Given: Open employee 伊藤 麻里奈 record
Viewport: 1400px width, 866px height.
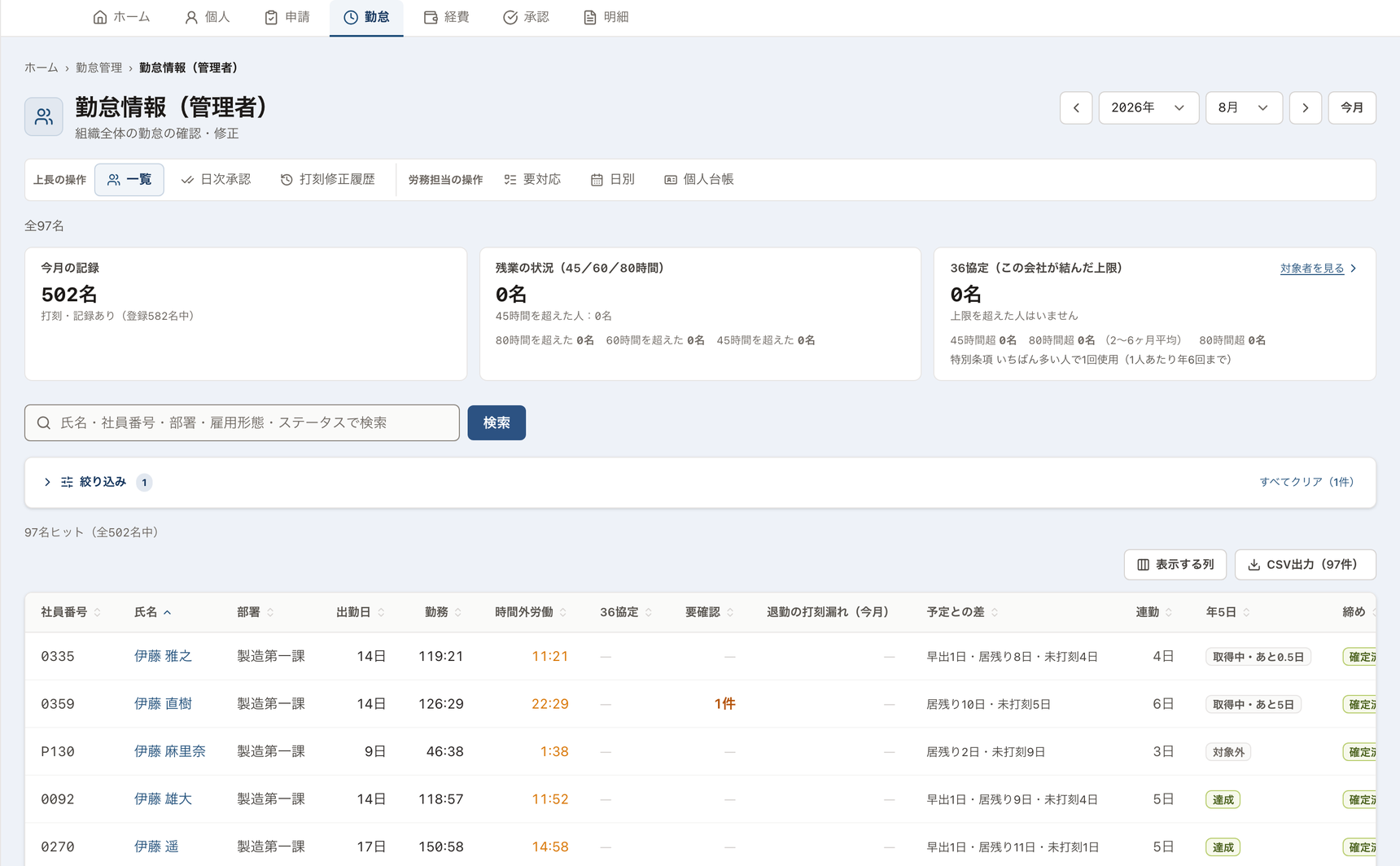Looking at the screenshot, I should coord(170,751).
